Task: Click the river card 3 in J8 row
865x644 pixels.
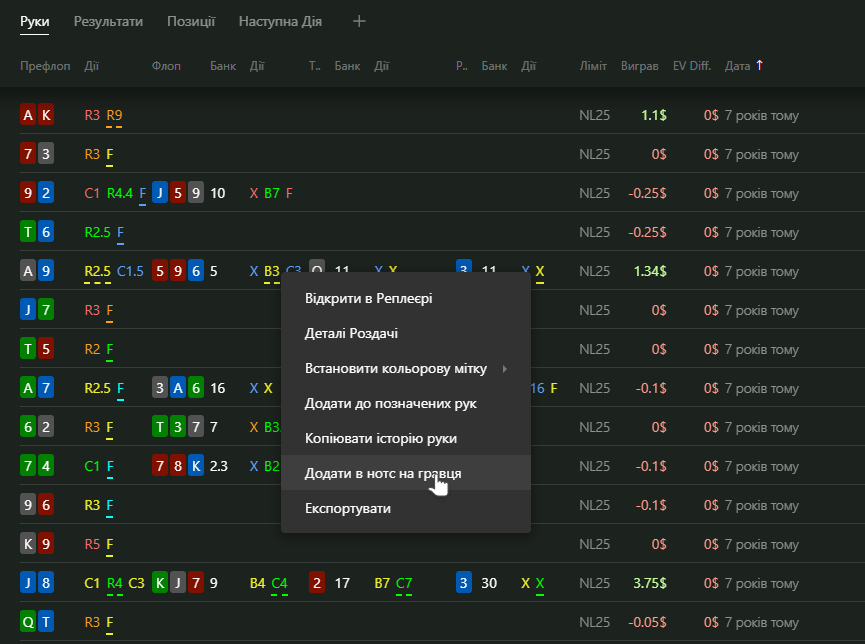Action: pos(464,583)
